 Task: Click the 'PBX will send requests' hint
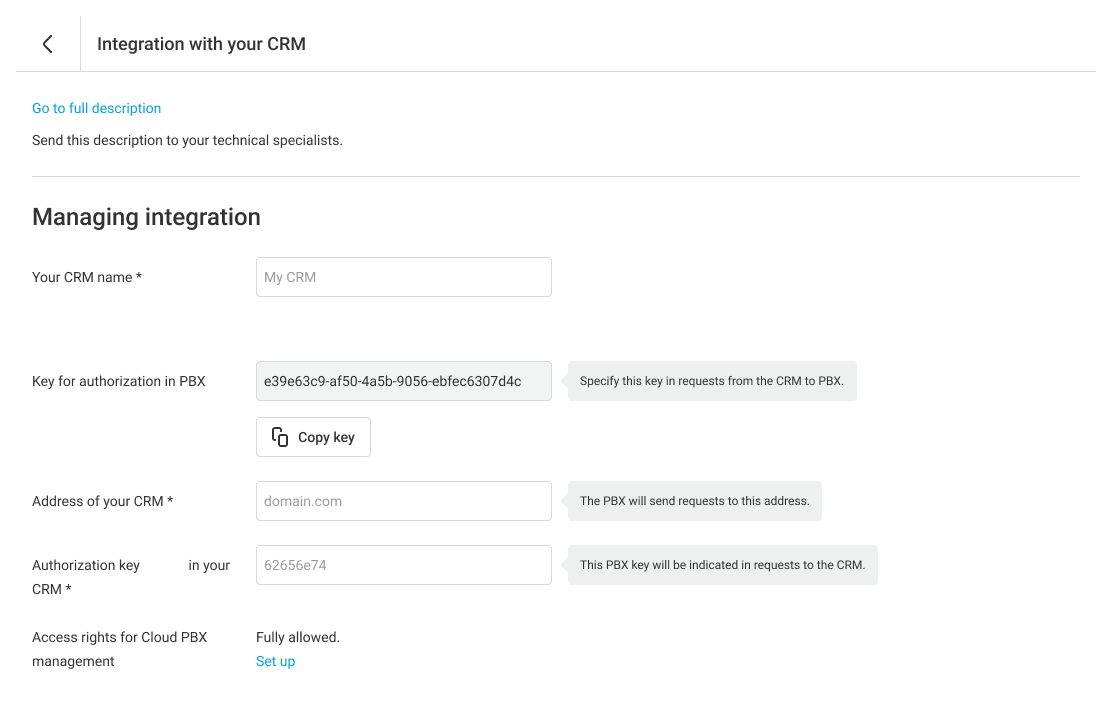pyautogui.click(x=694, y=501)
